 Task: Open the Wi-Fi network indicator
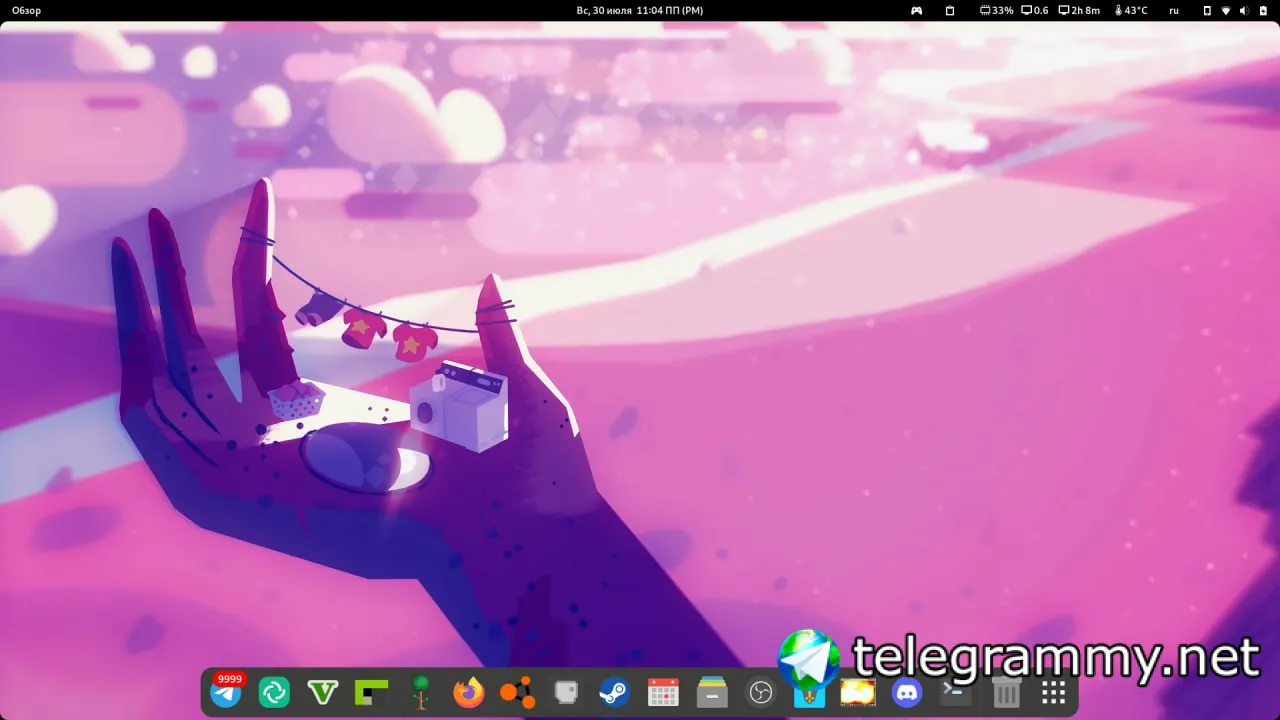1226,10
